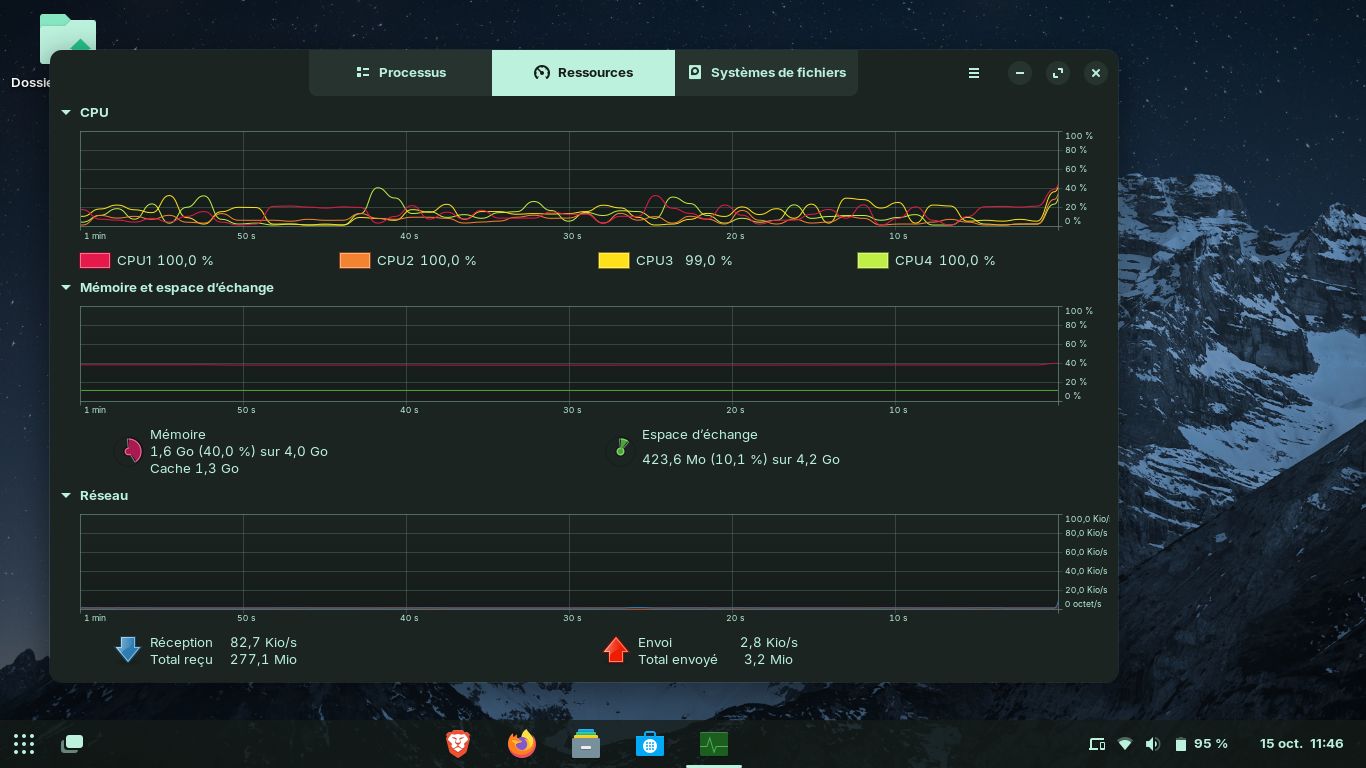The image size is (1366, 768).
Task: Open the hamburger menu in header bar
Action: [973, 73]
